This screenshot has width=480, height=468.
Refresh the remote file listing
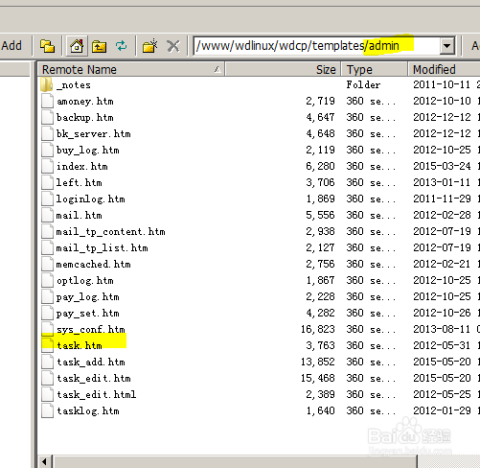point(121,46)
